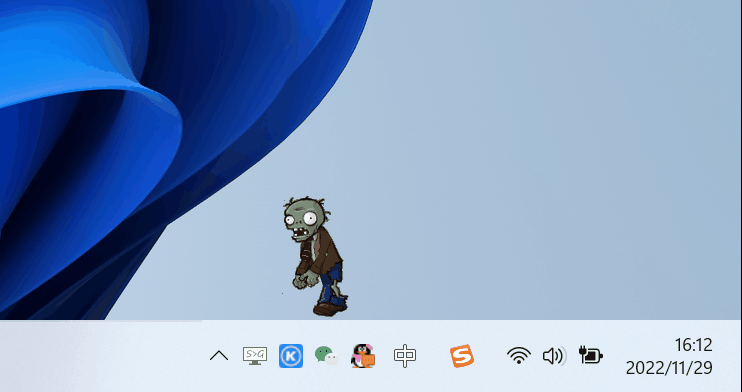Open the QQ penguin tray icon
Image resolution: width=742 pixels, height=392 pixels.
(x=363, y=356)
